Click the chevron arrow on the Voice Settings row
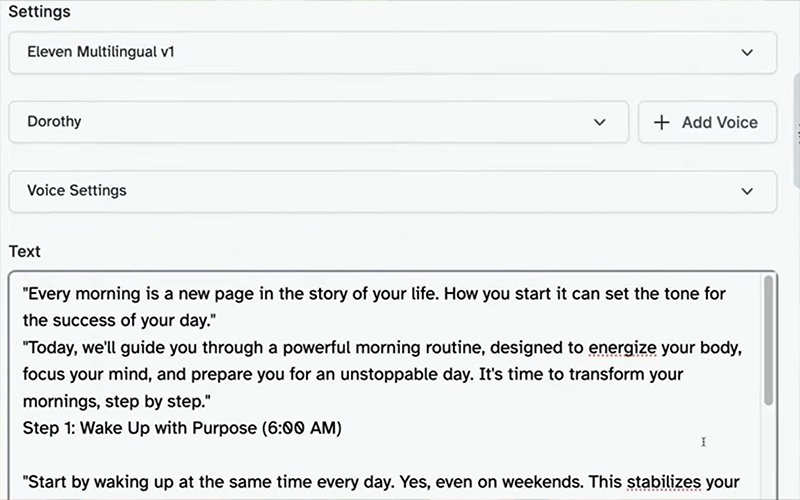The height and width of the screenshot is (500, 800). click(x=747, y=191)
